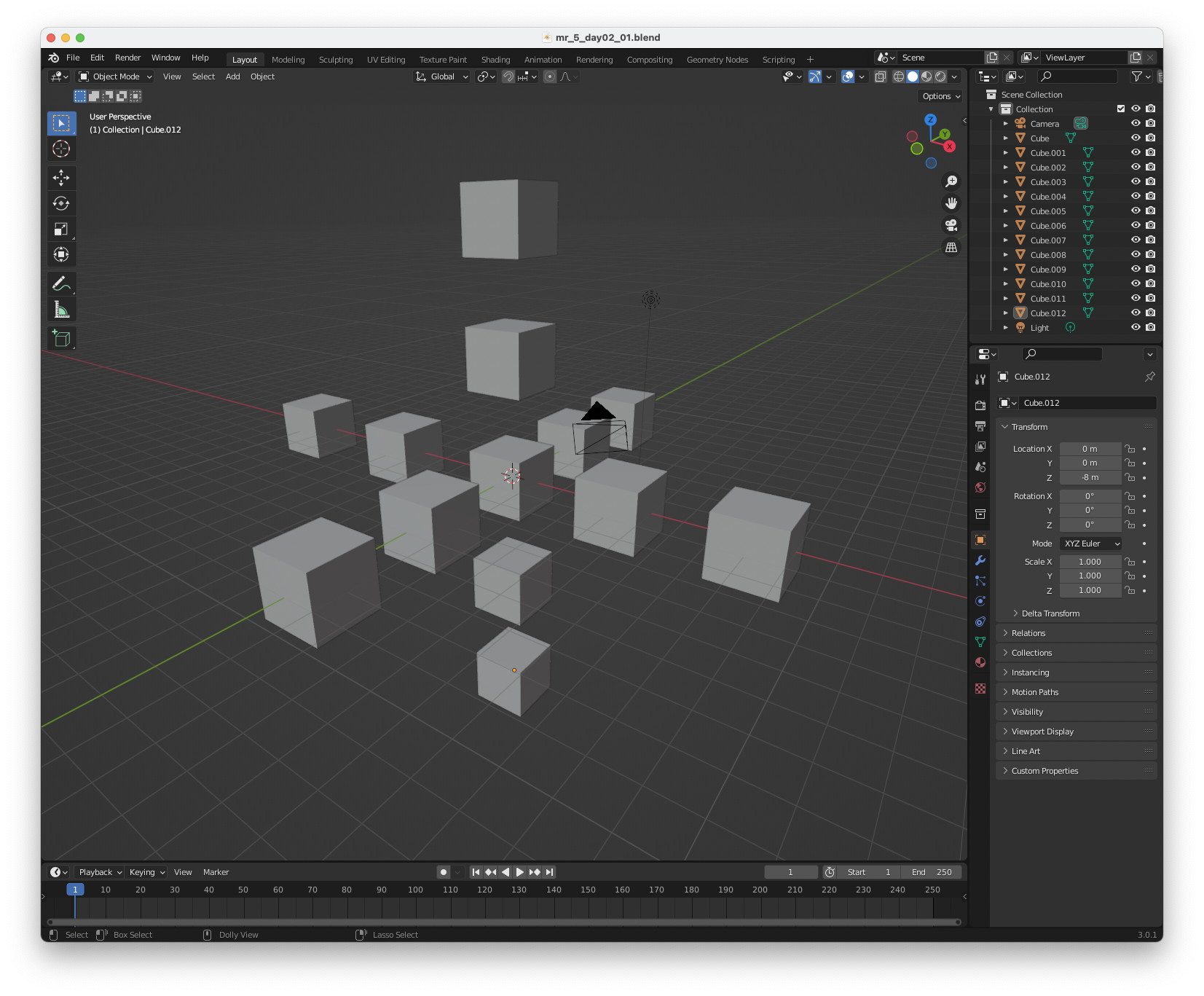The width and height of the screenshot is (1204, 996).
Task: Open the XYZ Euler rotation mode dropdown
Action: (x=1091, y=544)
